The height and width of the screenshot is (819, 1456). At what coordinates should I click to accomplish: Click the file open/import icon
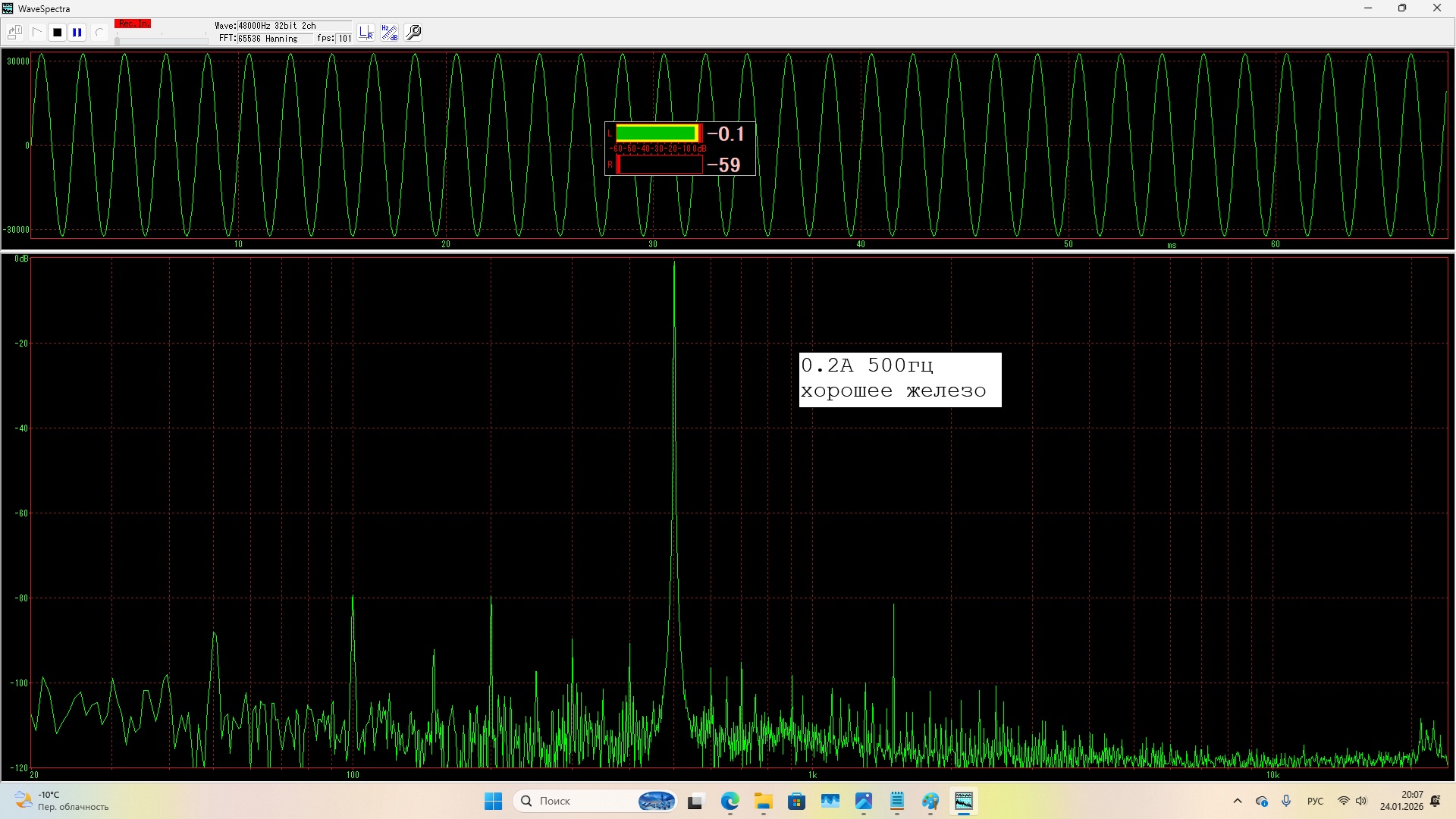pyautogui.click(x=14, y=33)
